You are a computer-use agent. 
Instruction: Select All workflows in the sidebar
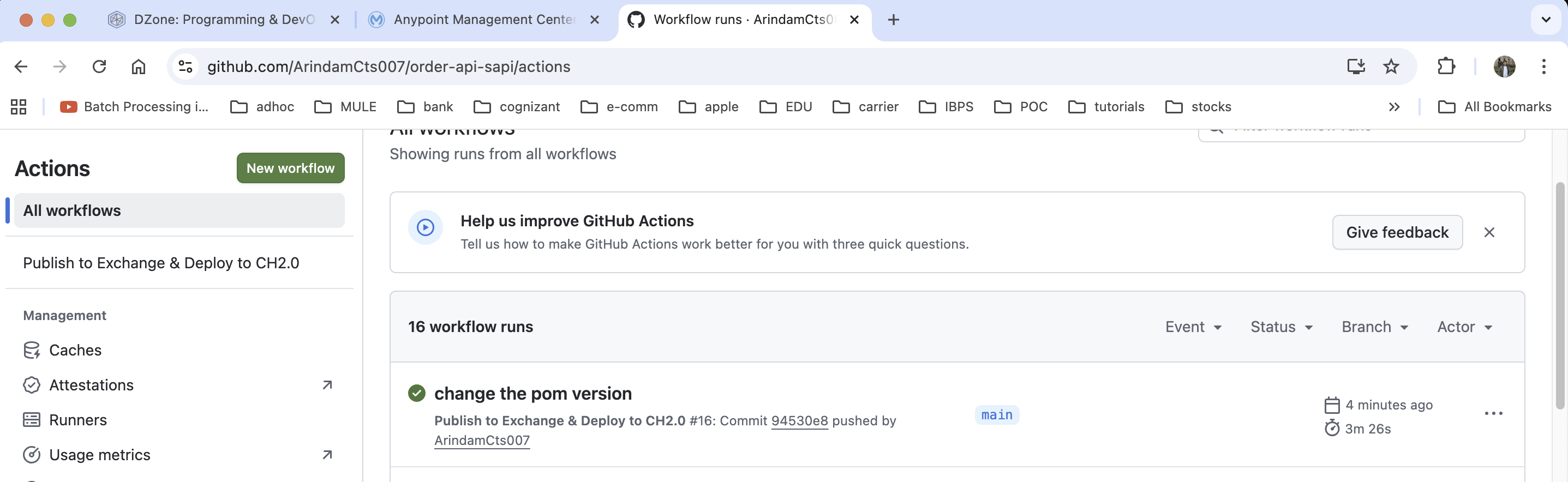[179, 210]
